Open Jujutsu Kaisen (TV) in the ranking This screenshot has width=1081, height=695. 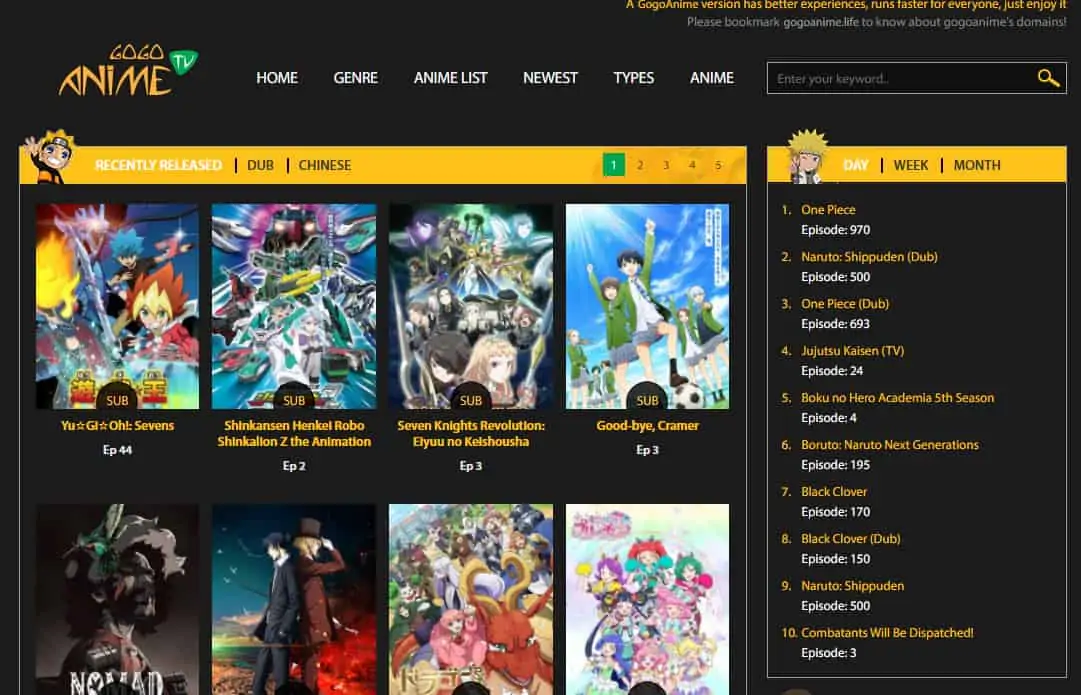pyautogui.click(x=852, y=350)
